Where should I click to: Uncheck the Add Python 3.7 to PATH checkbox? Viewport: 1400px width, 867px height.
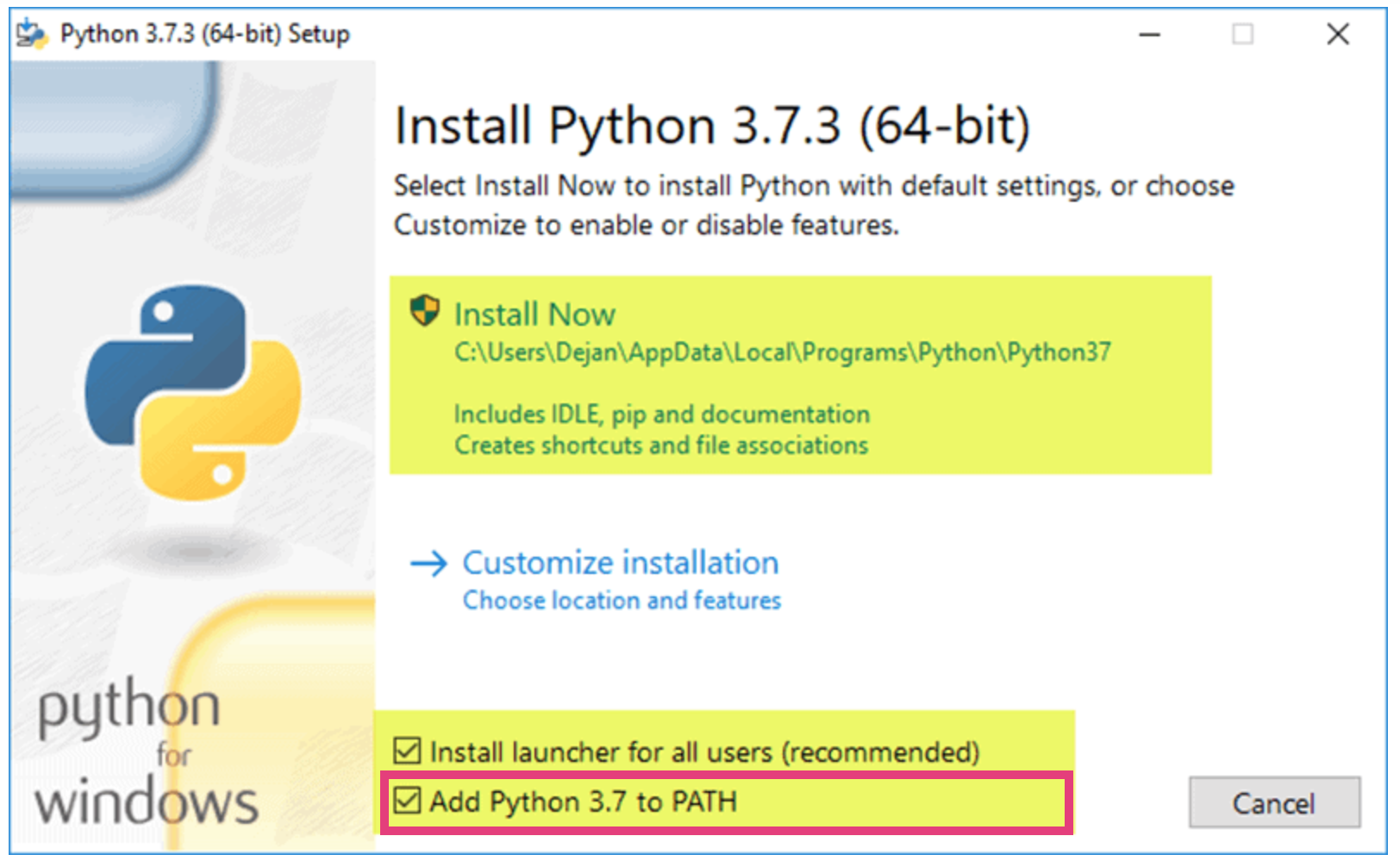[x=407, y=802]
